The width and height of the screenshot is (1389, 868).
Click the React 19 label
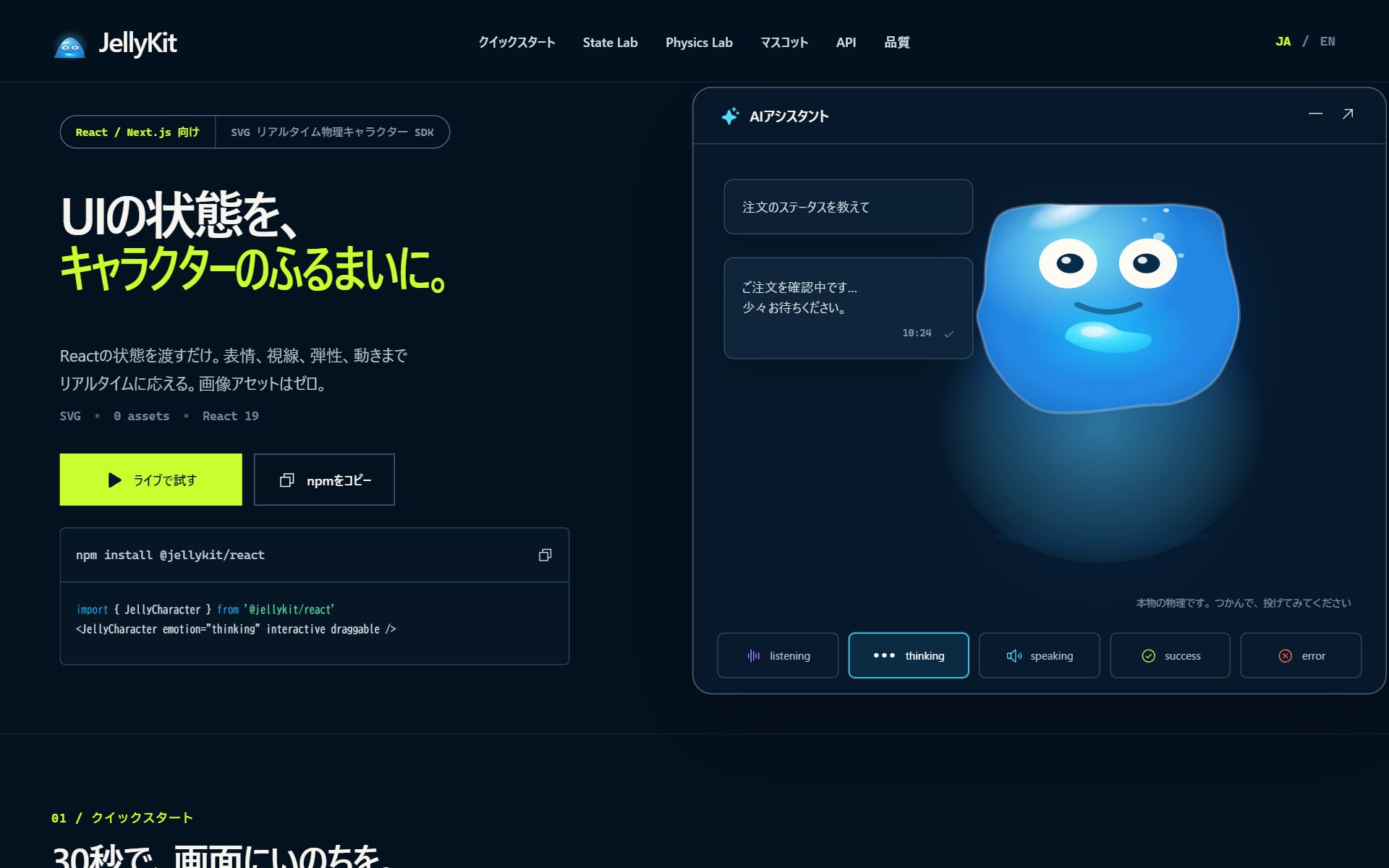tap(230, 416)
